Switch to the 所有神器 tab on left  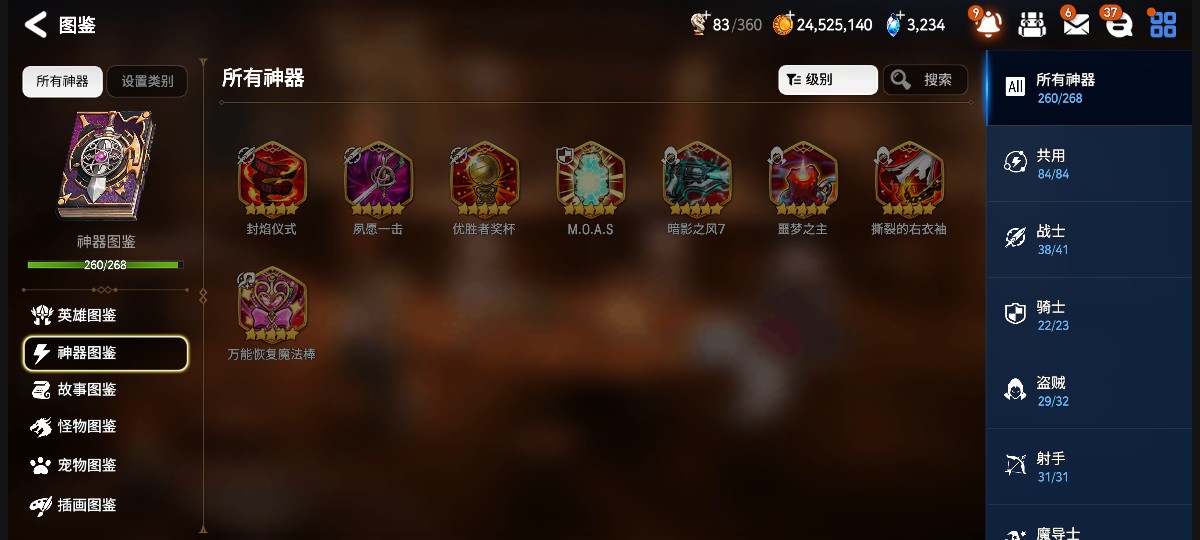pyautogui.click(x=62, y=82)
